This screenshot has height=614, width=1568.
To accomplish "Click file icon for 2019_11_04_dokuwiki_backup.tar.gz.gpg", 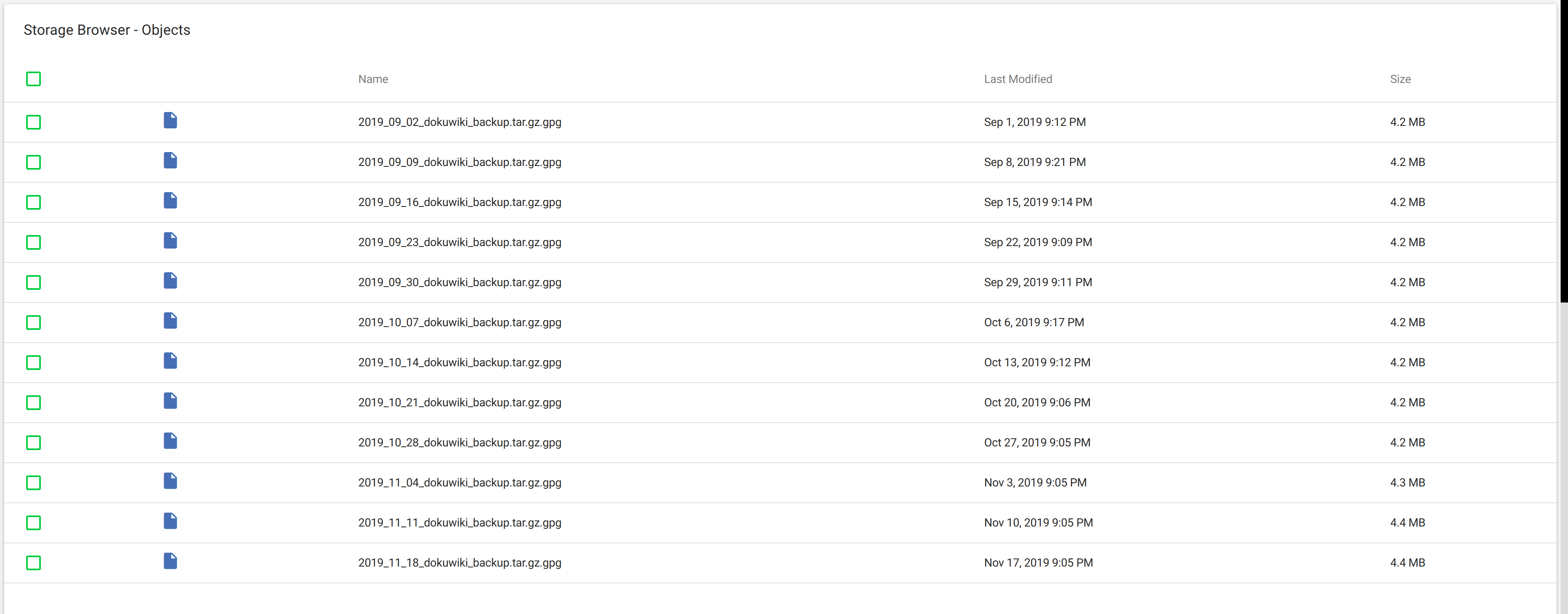I will (x=170, y=481).
